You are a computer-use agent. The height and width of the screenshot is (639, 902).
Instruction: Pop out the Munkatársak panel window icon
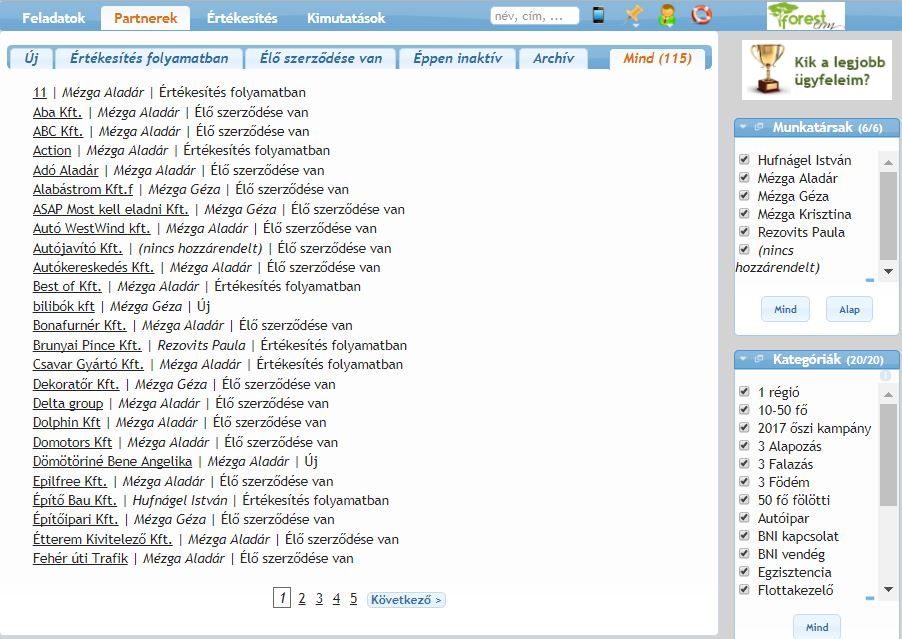pyautogui.click(x=759, y=128)
